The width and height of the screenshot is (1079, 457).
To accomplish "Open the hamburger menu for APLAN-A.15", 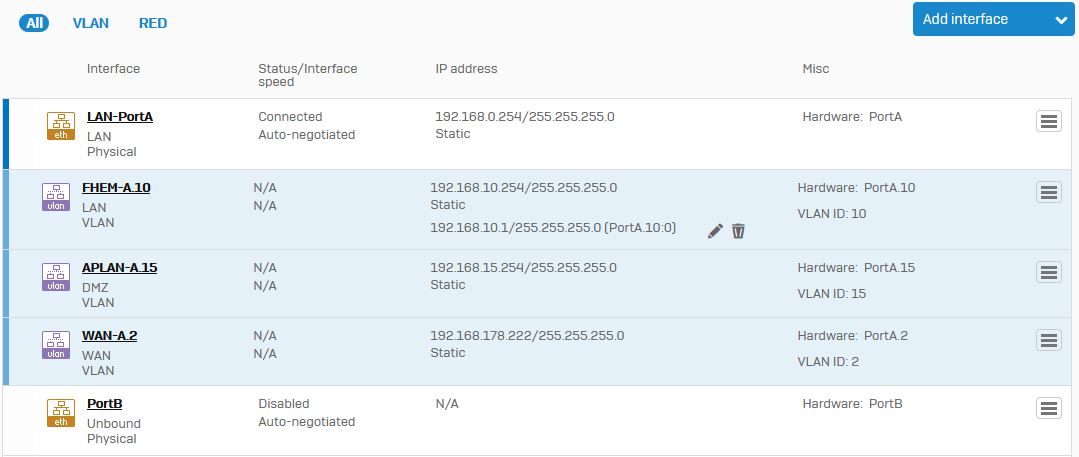I will pyautogui.click(x=1049, y=272).
